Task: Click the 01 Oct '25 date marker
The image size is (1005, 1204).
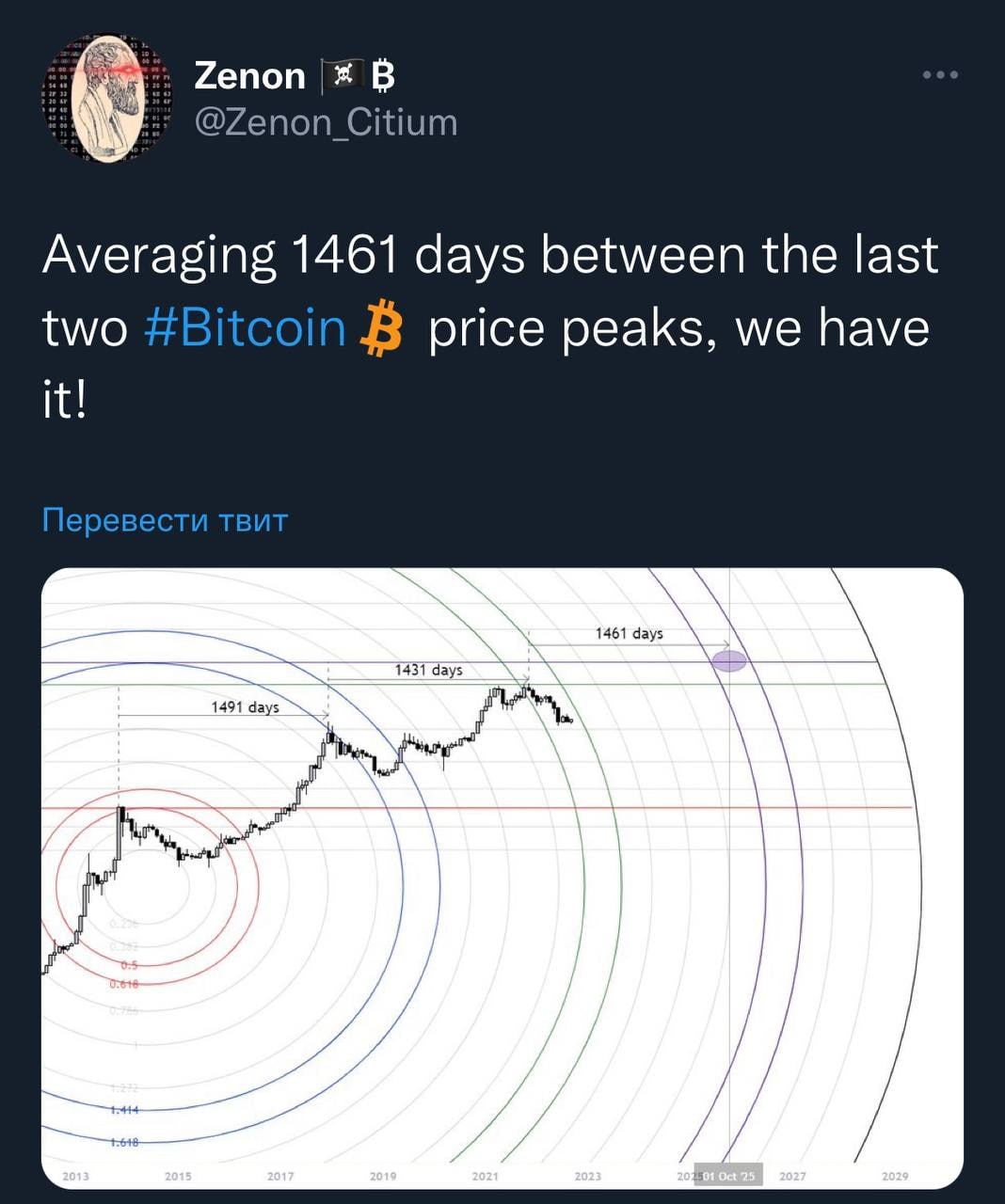Action: 728,1176
